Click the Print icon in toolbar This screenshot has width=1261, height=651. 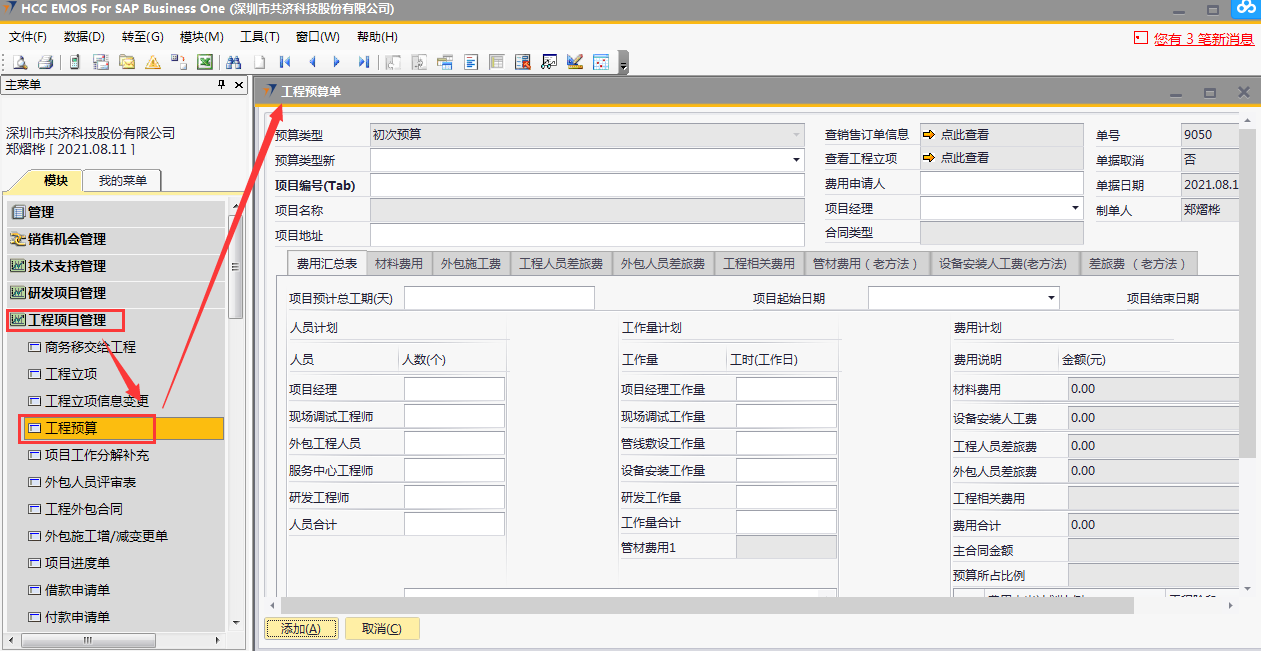click(45, 62)
